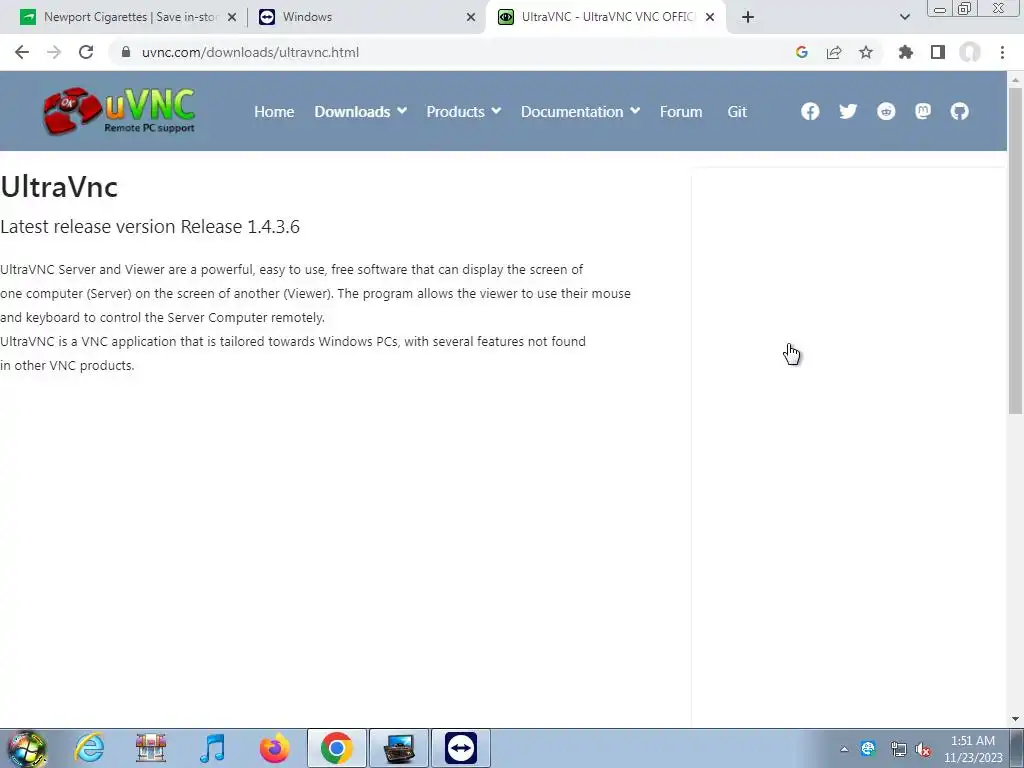Viewport: 1024px width, 768px height.
Task: Open the uVNC Twitter icon
Action: coord(848,112)
